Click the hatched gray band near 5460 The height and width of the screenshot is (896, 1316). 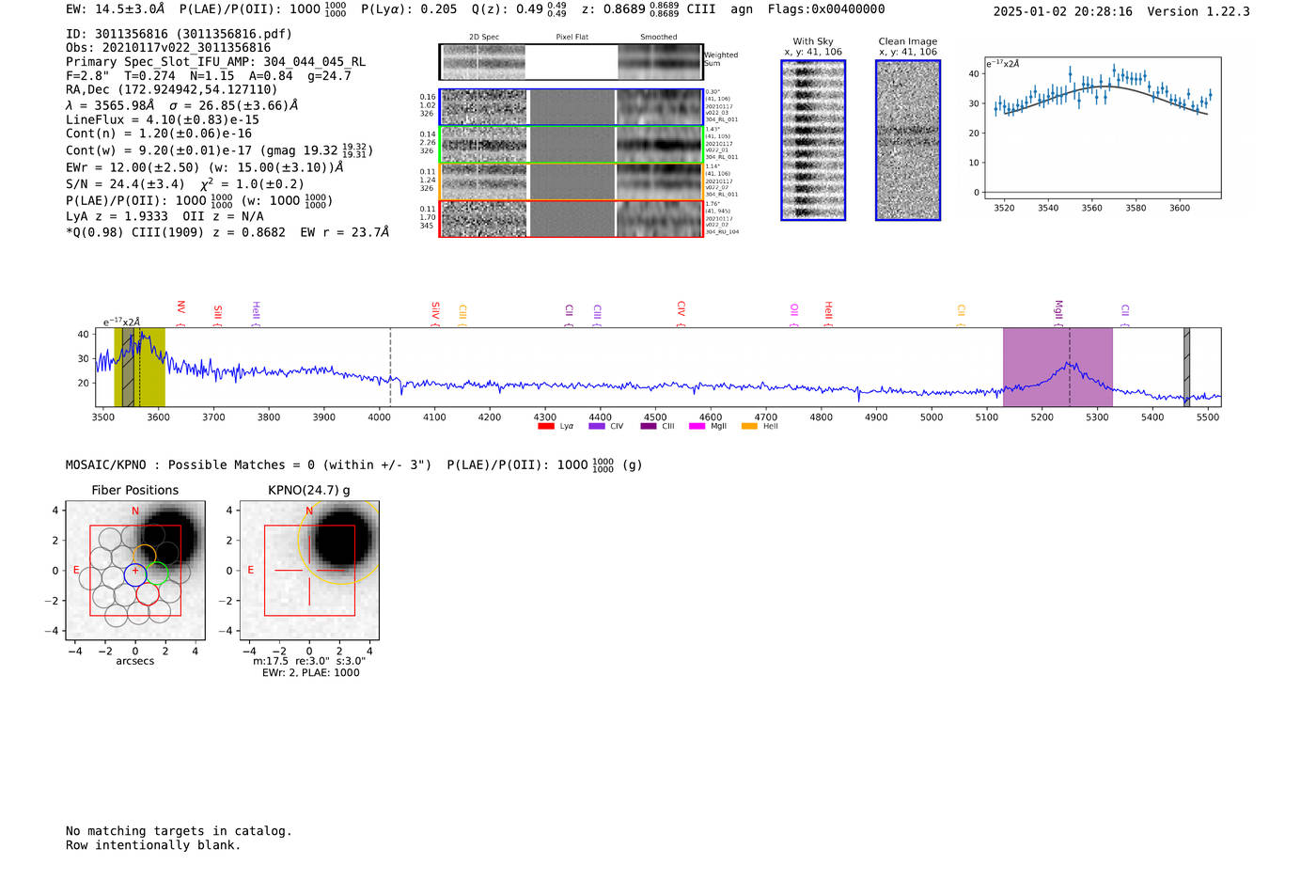(x=1186, y=367)
